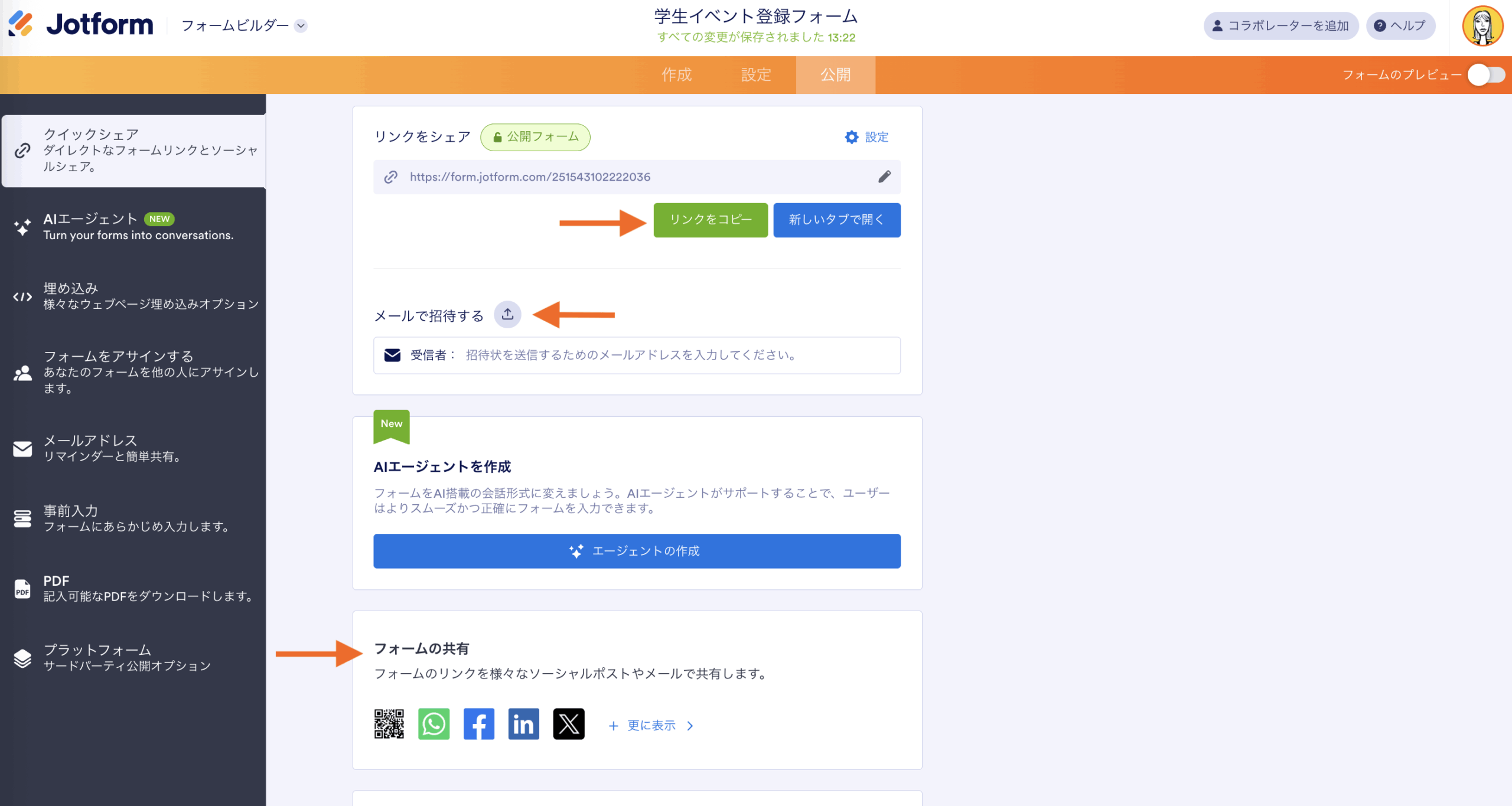1512x806 pixels.
Task: Click リンクをコピー button
Action: [x=711, y=220]
